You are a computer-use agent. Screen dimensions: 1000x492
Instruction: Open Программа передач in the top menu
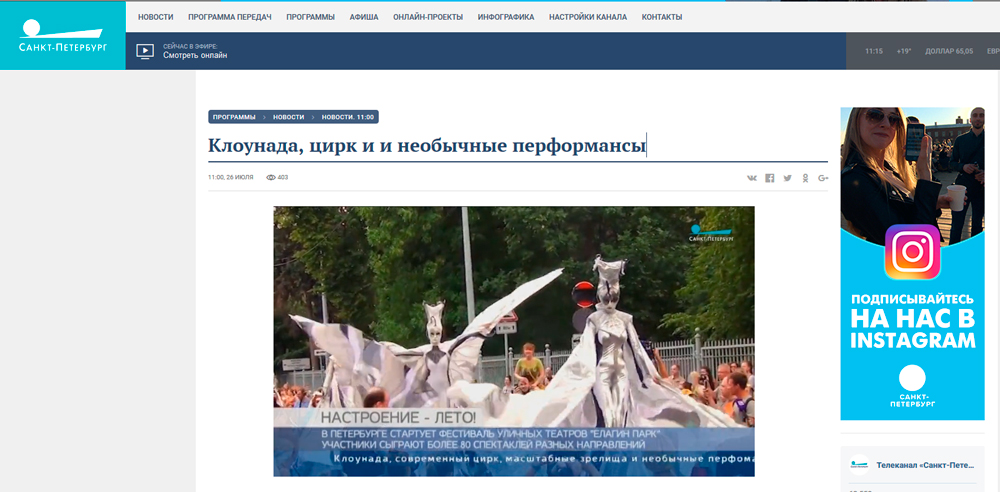click(229, 17)
